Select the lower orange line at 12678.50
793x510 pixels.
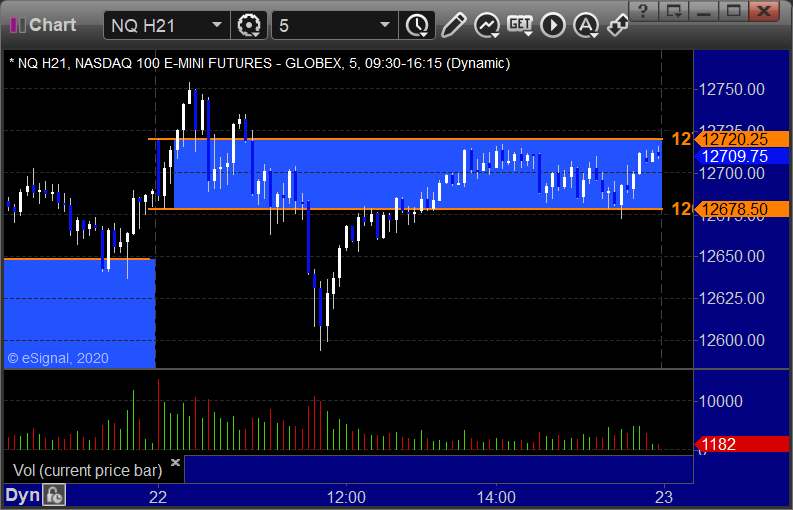(405, 208)
